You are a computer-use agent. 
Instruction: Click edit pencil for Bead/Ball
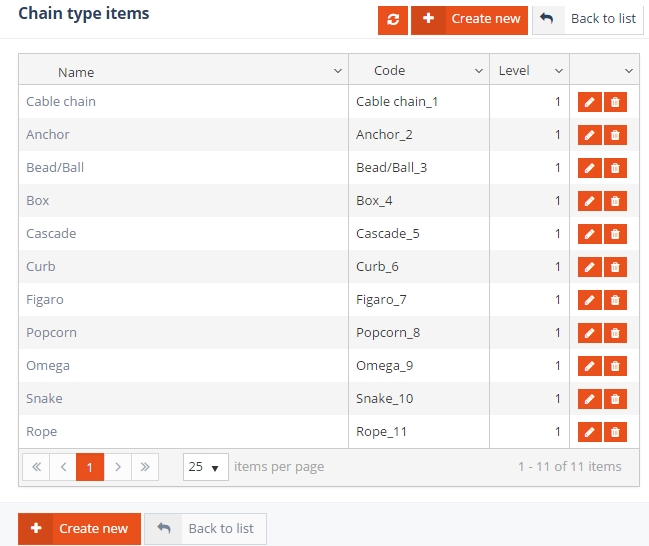click(x=590, y=168)
